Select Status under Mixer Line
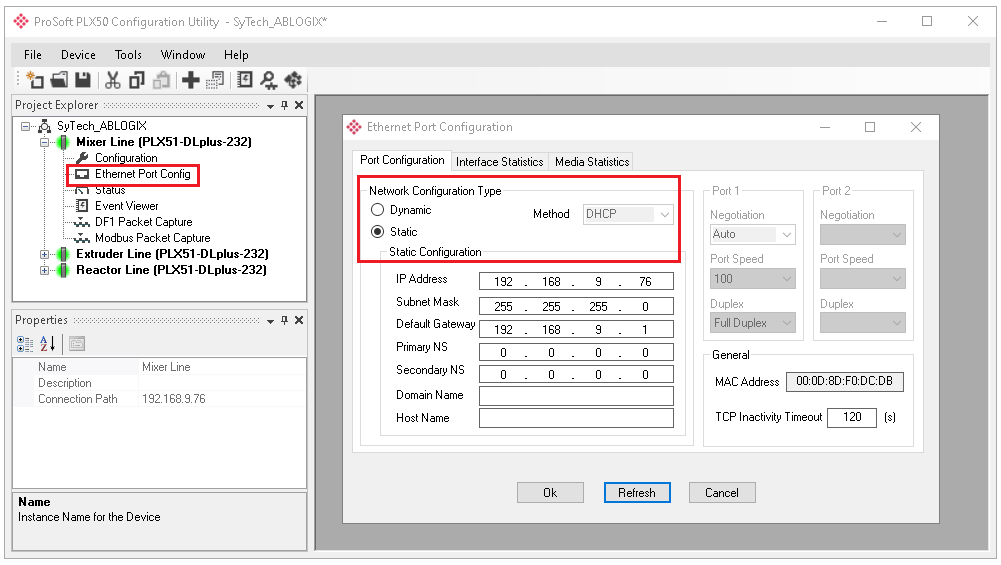This screenshot has width=1001, height=565. (110, 190)
